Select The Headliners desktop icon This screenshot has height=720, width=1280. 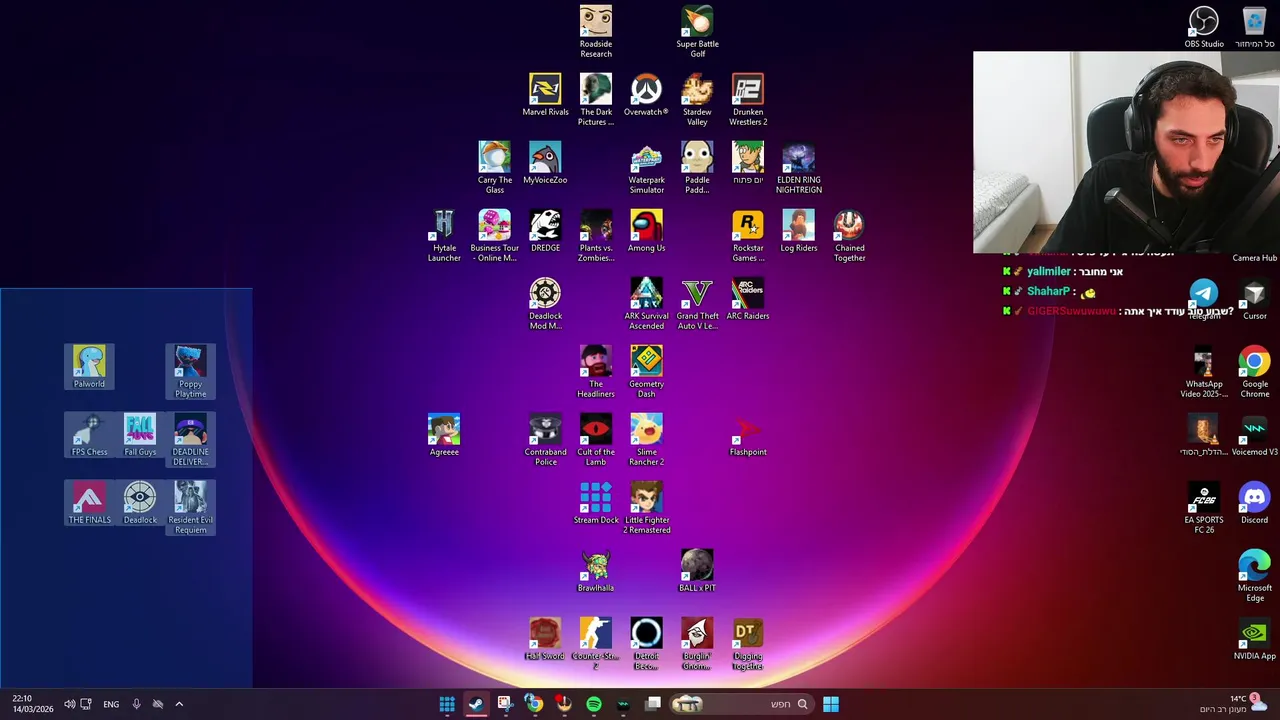coord(596,372)
